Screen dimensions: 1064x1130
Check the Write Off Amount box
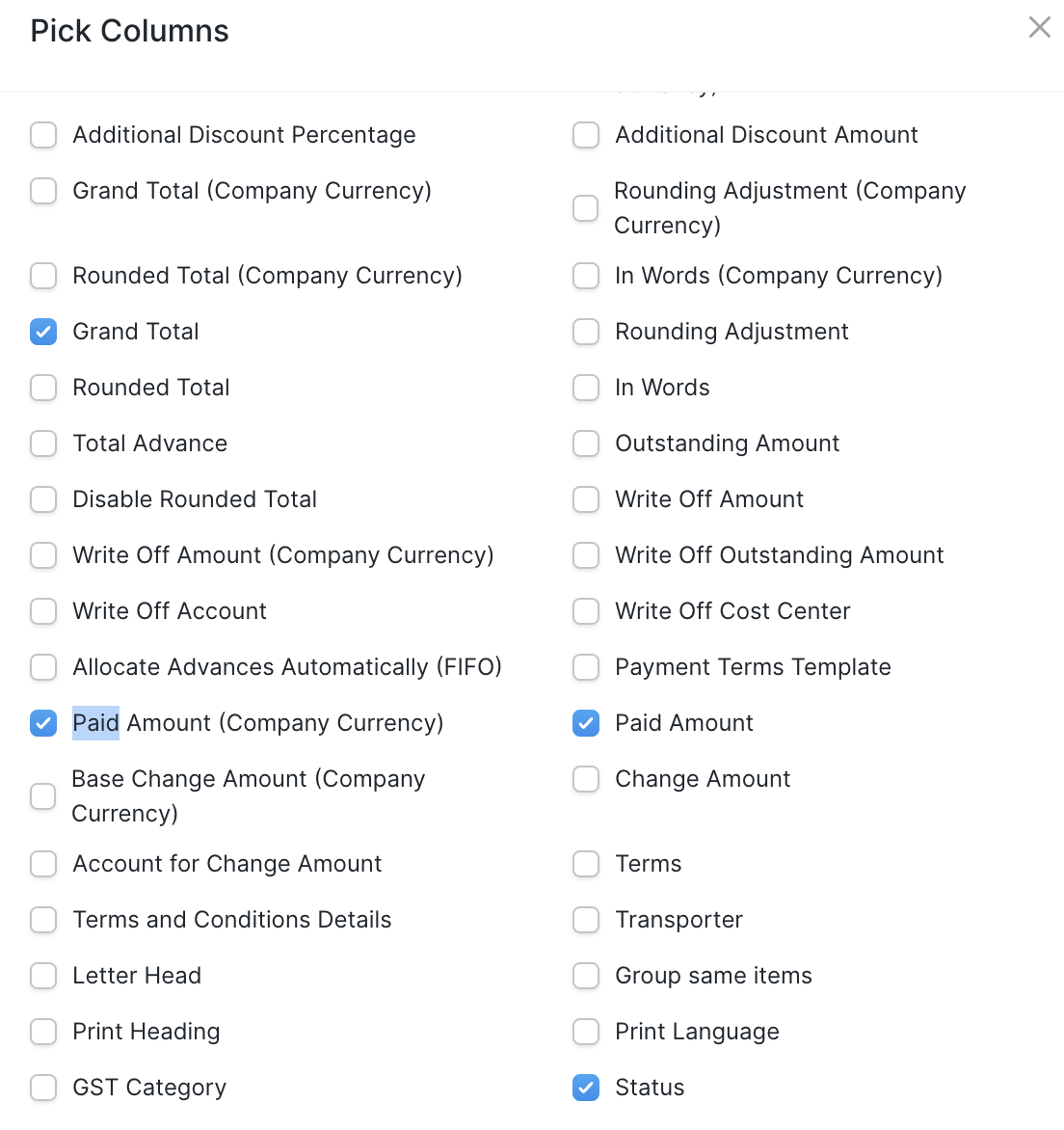pyautogui.click(x=586, y=499)
